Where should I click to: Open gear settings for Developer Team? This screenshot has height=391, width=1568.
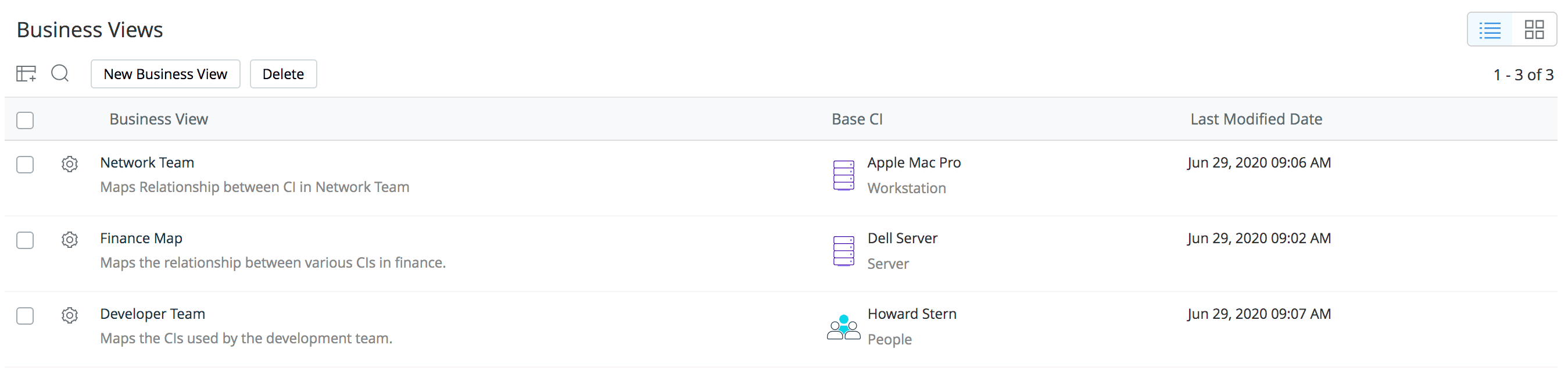69,315
